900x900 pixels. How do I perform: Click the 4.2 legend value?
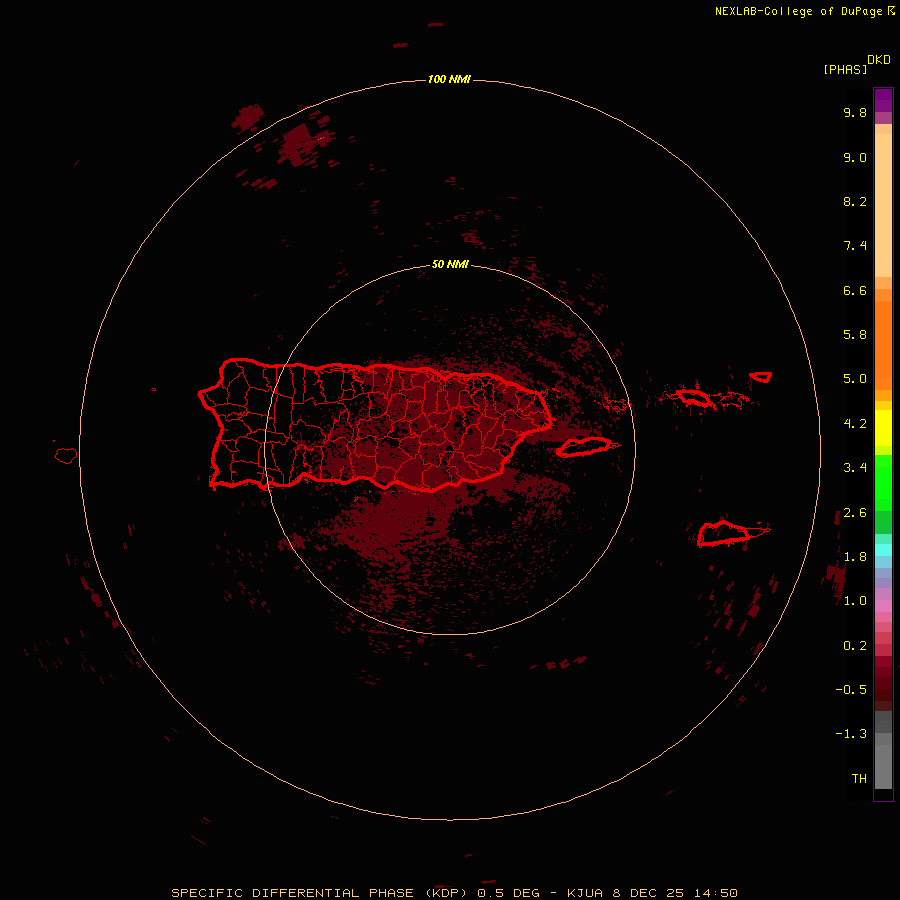(855, 424)
